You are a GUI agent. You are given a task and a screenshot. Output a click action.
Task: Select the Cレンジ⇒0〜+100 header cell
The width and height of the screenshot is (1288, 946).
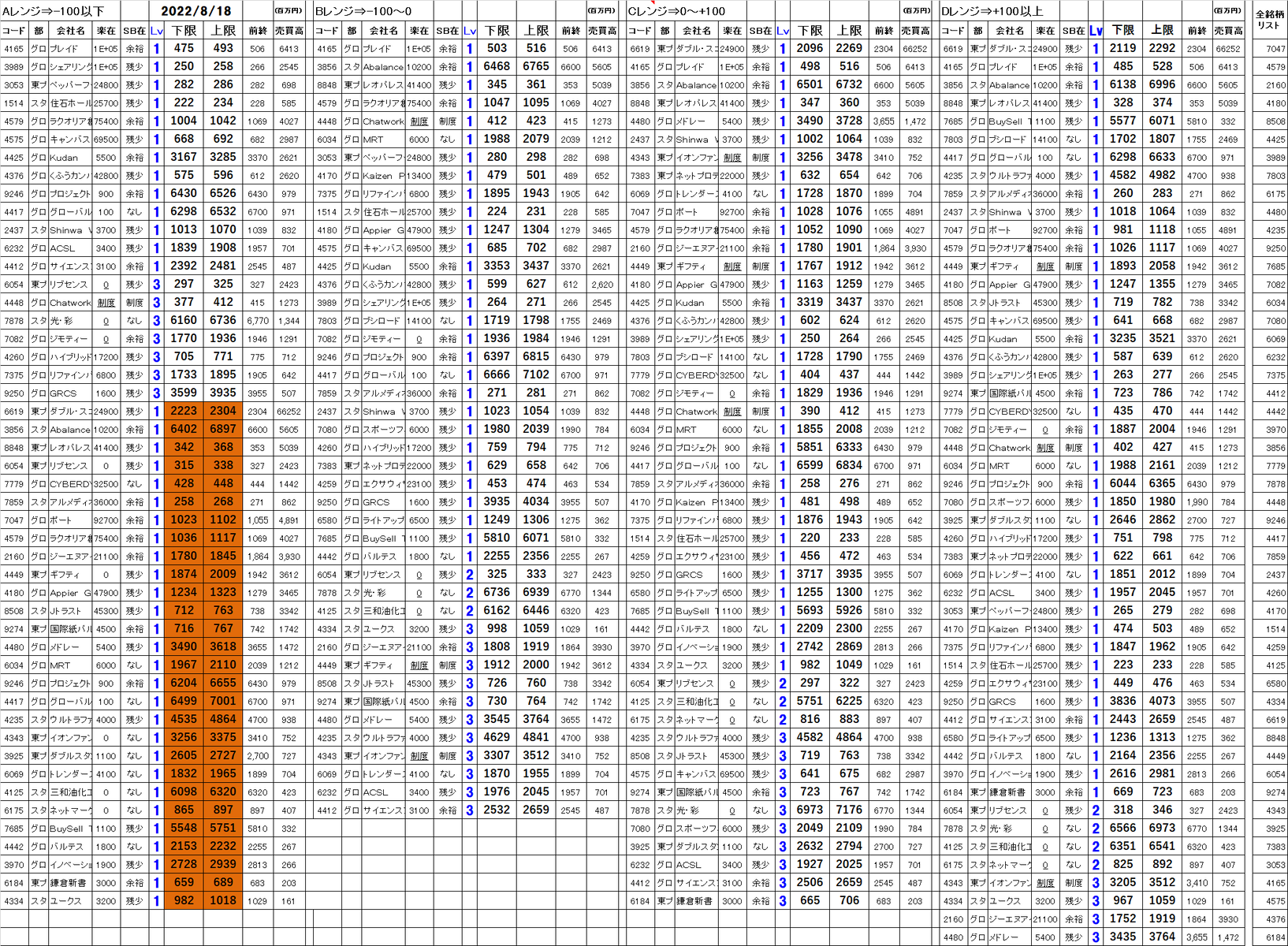[x=676, y=11]
